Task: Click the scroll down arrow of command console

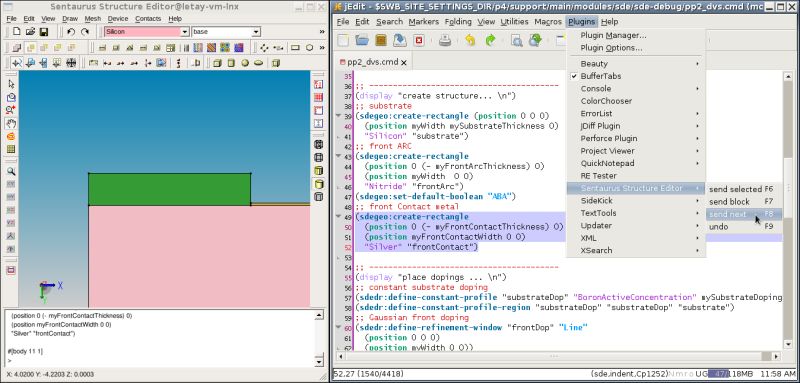Action: (x=320, y=362)
